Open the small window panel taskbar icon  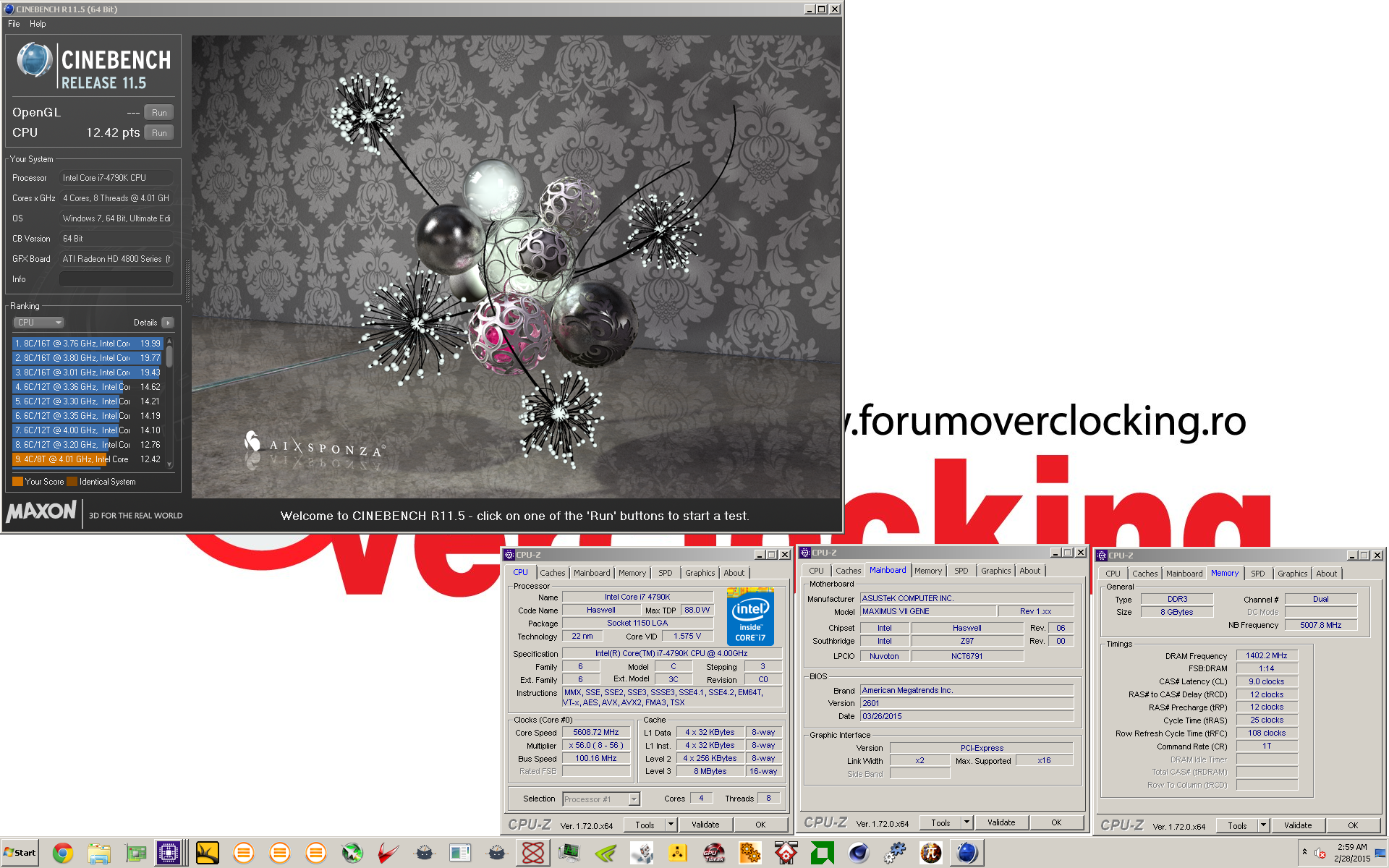click(x=461, y=853)
